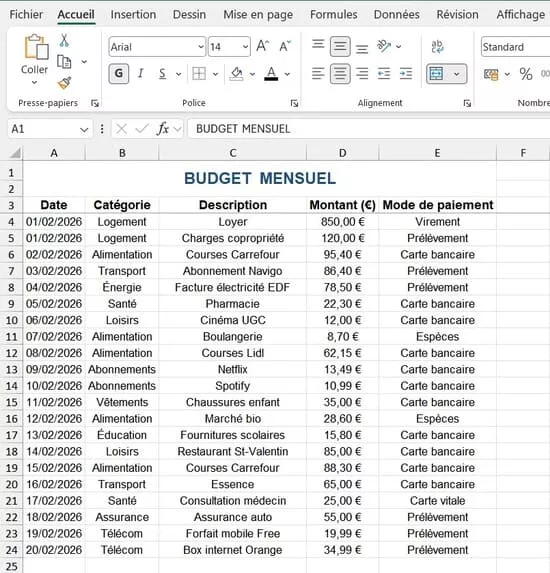Select column C header

point(232,153)
